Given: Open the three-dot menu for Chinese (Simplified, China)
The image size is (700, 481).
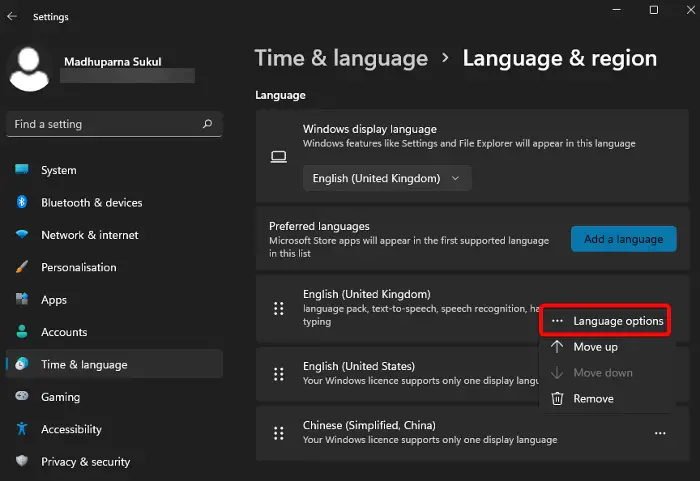Looking at the screenshot, I should pyautogui.click(x=660, y=433).
